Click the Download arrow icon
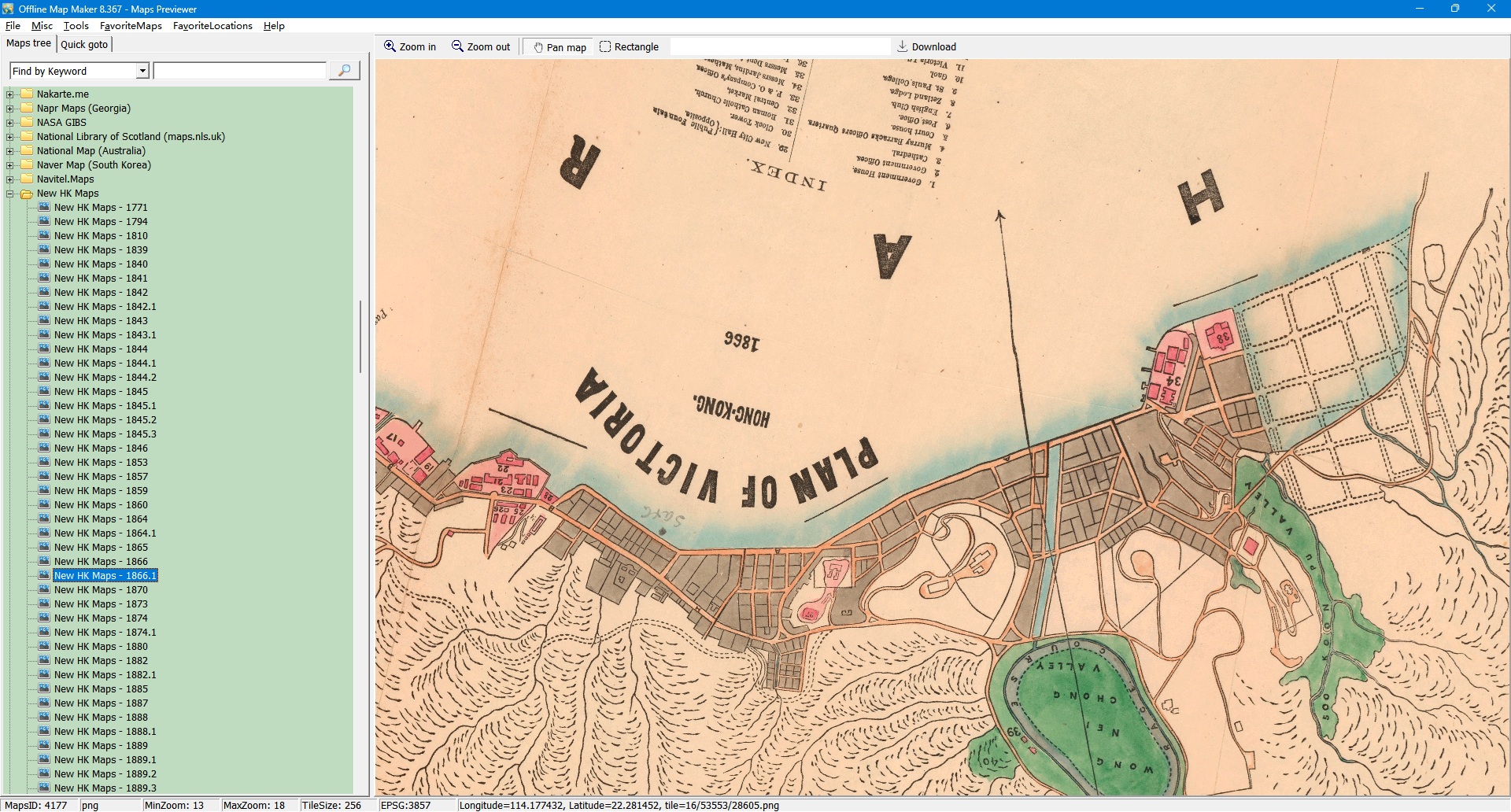Image resolution: width=1511 pixels, height=812 pixels. click(902, 46)
